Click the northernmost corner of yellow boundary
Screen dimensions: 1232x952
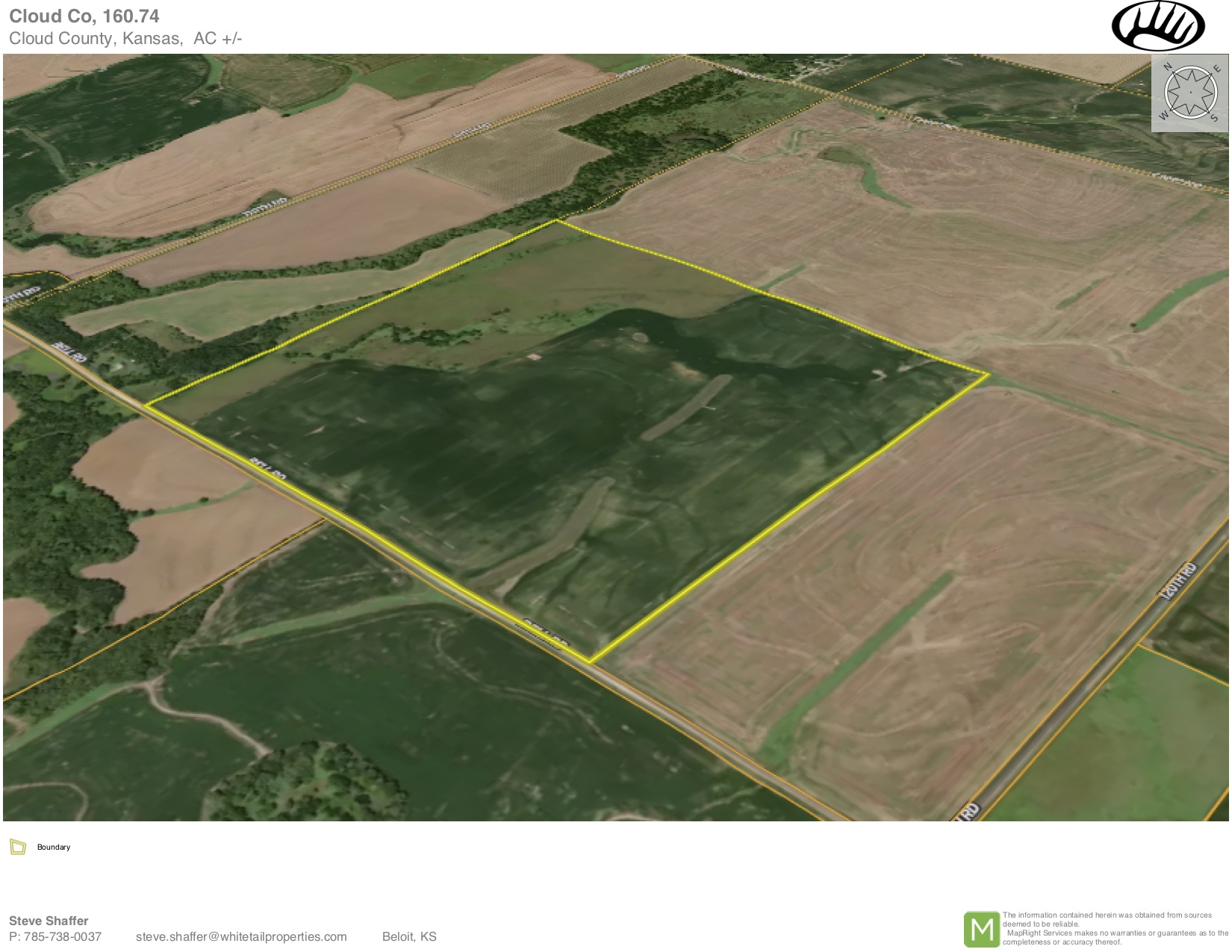click(556, 221)
